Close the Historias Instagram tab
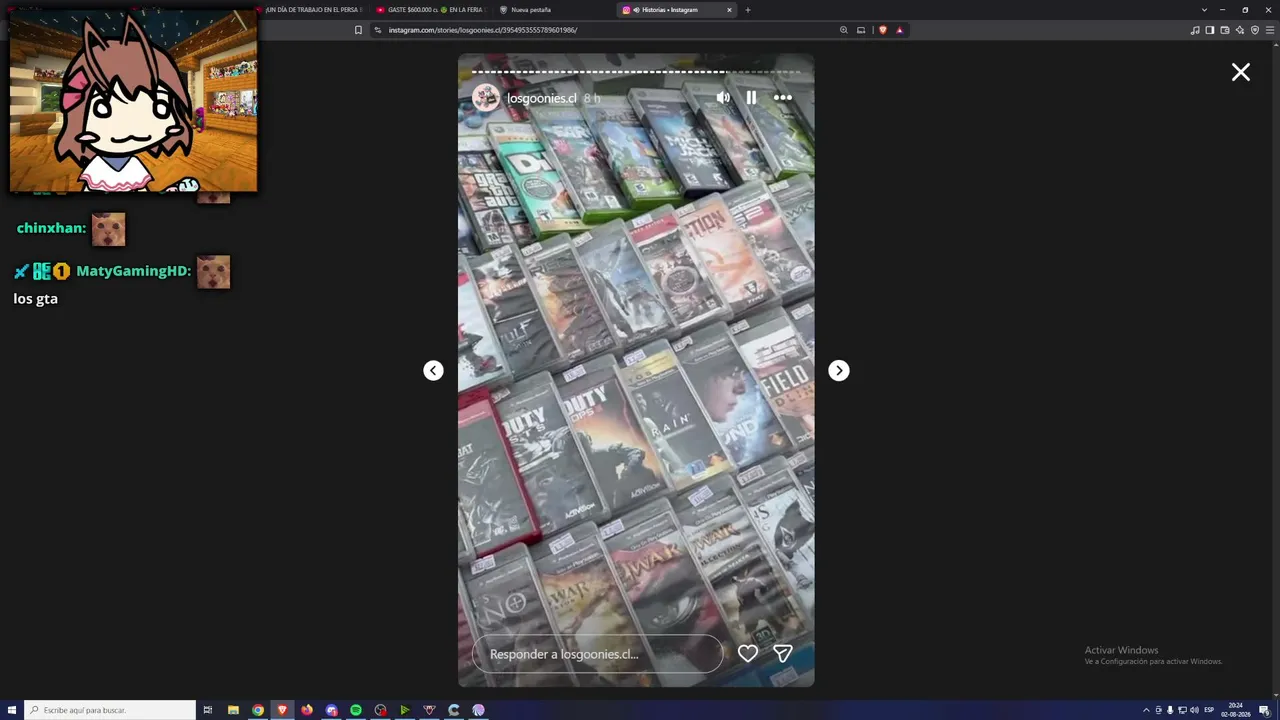 (x=729, y=10)
